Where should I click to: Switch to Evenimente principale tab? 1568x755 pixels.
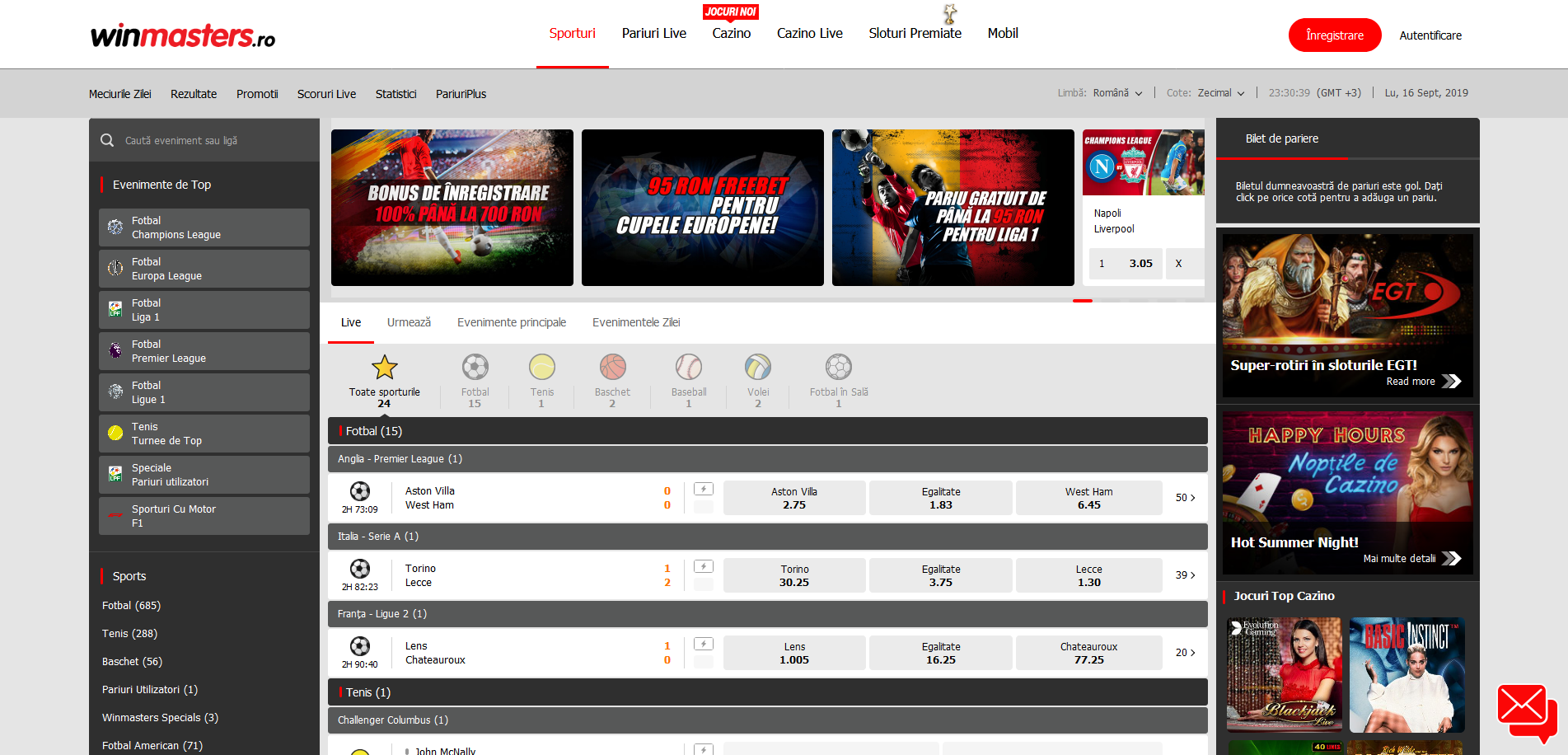512,322
